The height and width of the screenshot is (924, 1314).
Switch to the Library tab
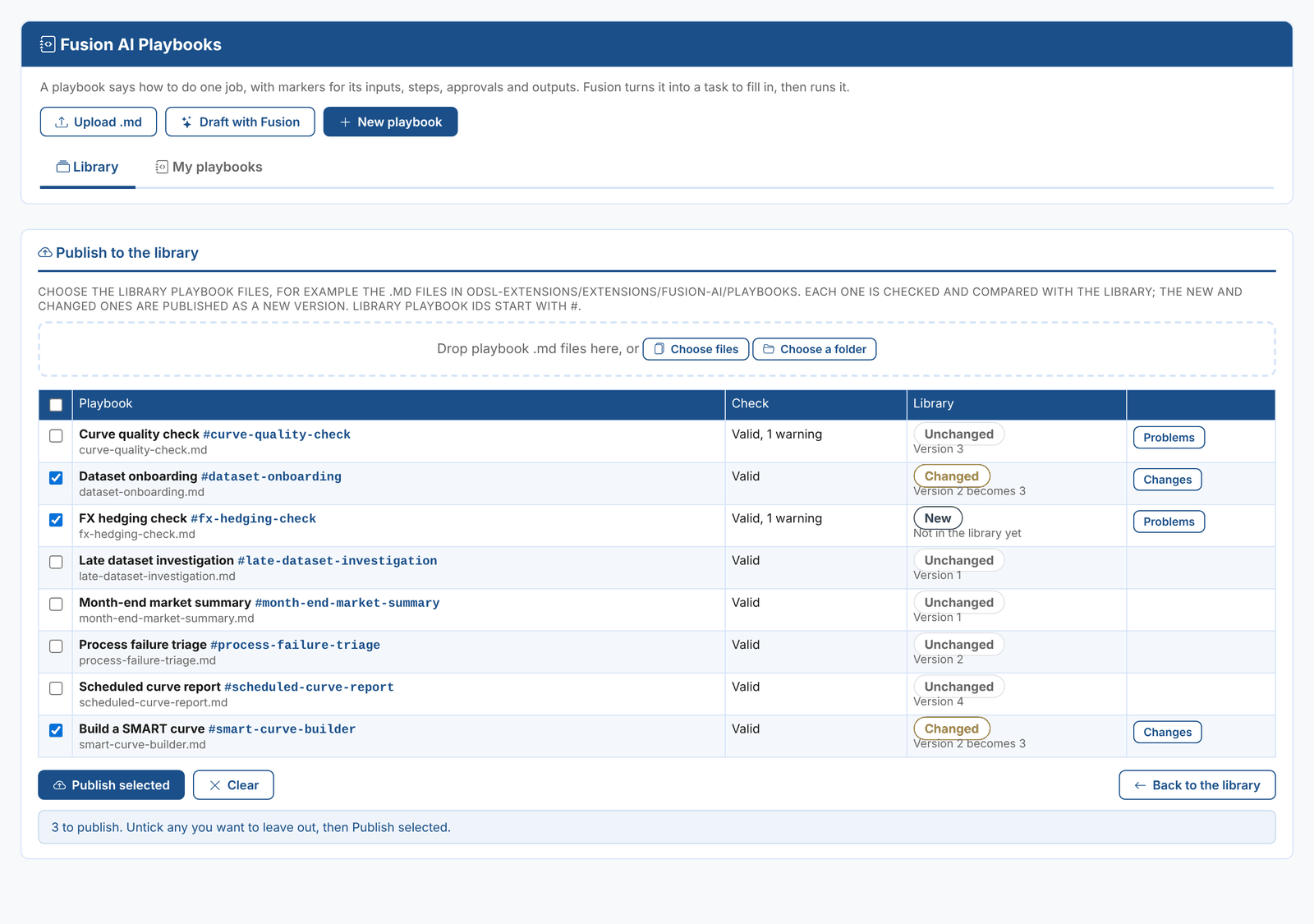tap(87, 168)
